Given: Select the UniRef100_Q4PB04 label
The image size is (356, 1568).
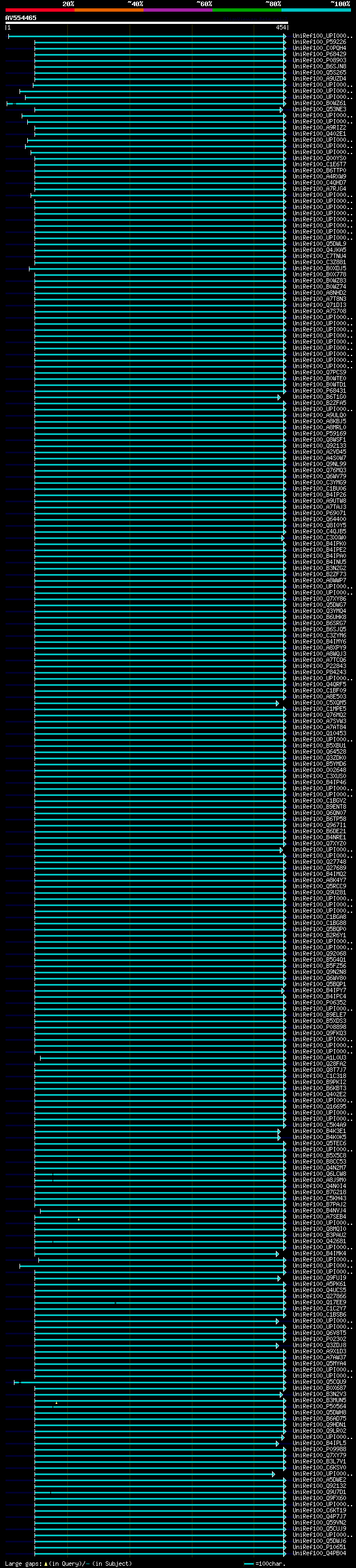Looking at the screenshot, I should [319, 1554].
